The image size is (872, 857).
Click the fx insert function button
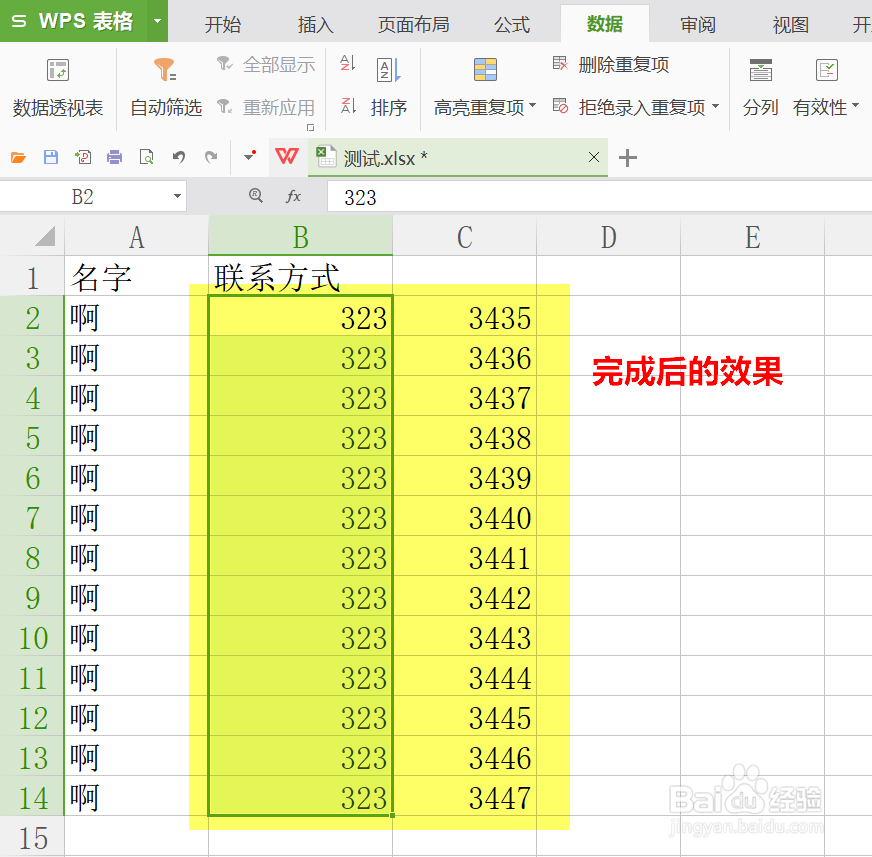293,197
